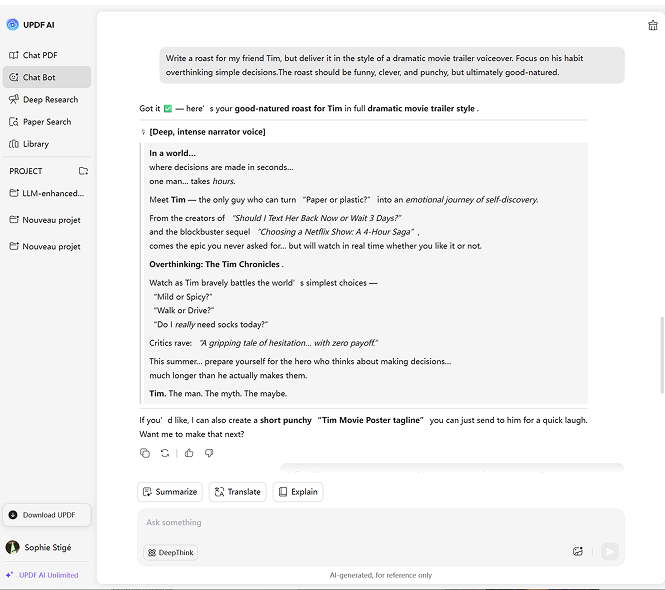Open the Library section
This screenshot has height=590, width=665.
[x=35, y=144]
